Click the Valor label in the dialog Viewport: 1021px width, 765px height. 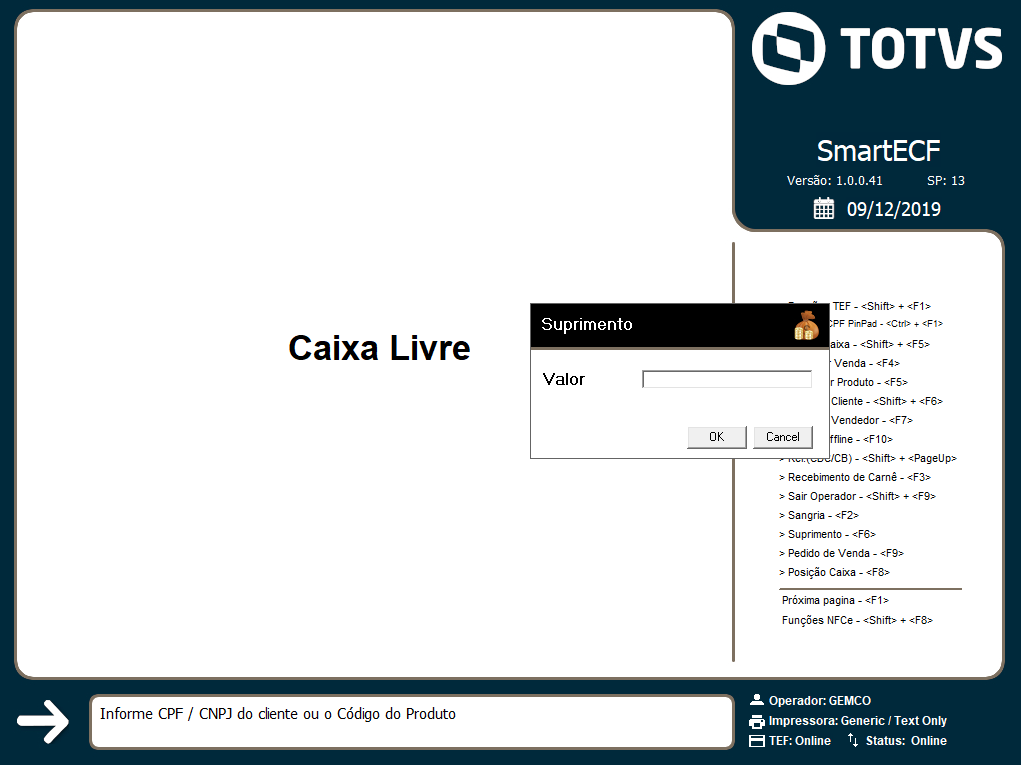pyautogui.click(x=564, y=379)
